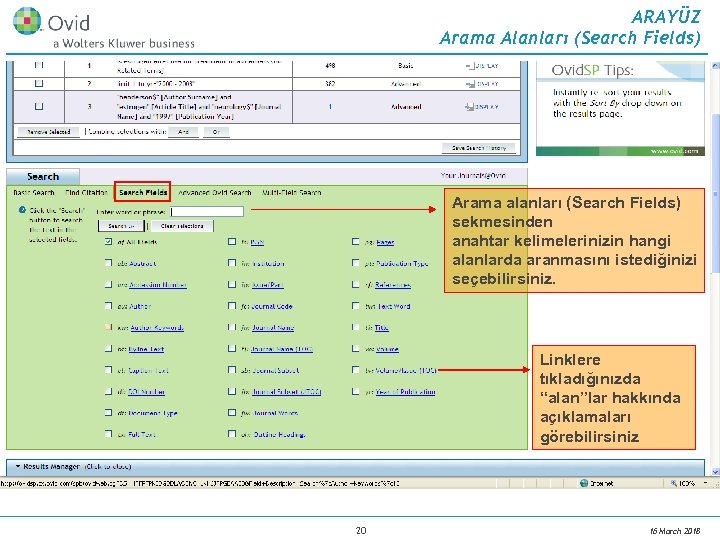Check the Year of Publication checkbox
720x540 pixels.
(355, 391)
